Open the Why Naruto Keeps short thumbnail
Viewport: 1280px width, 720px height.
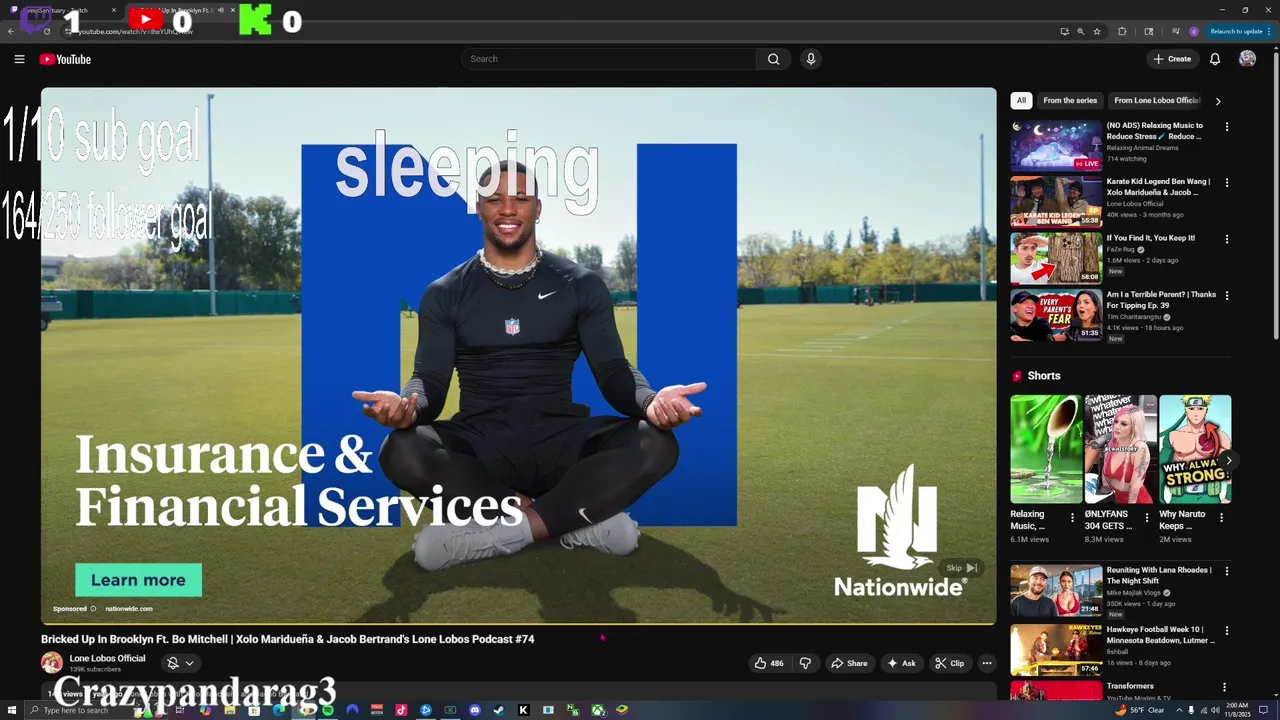pyautogui.click(x=1195, y=449)
